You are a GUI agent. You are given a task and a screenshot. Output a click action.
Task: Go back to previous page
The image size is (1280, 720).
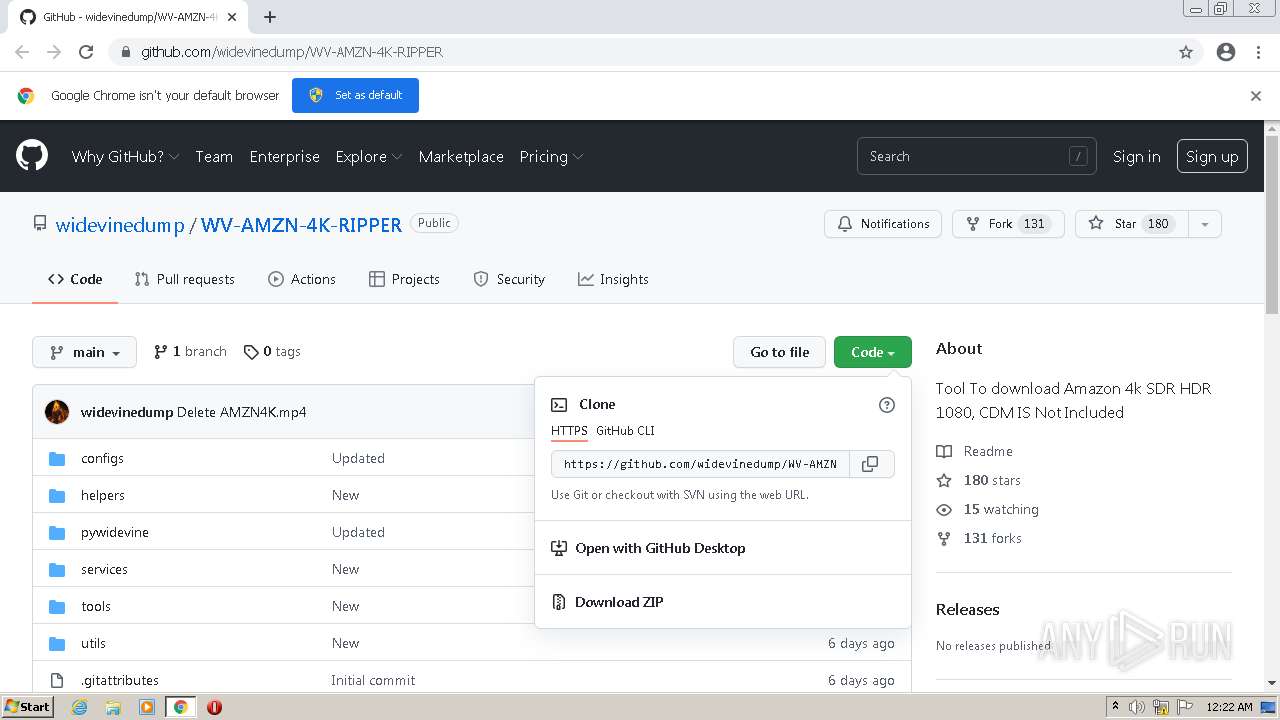point(22,52)
